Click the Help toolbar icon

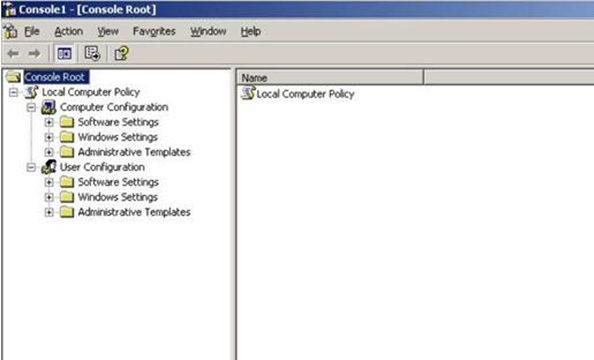point(121,53)
